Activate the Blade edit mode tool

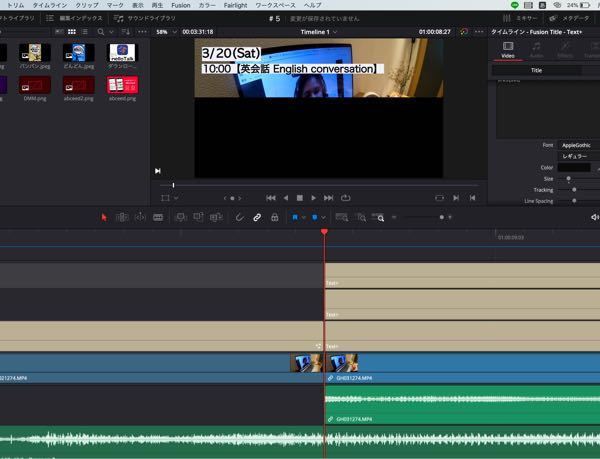coord(157,217)
